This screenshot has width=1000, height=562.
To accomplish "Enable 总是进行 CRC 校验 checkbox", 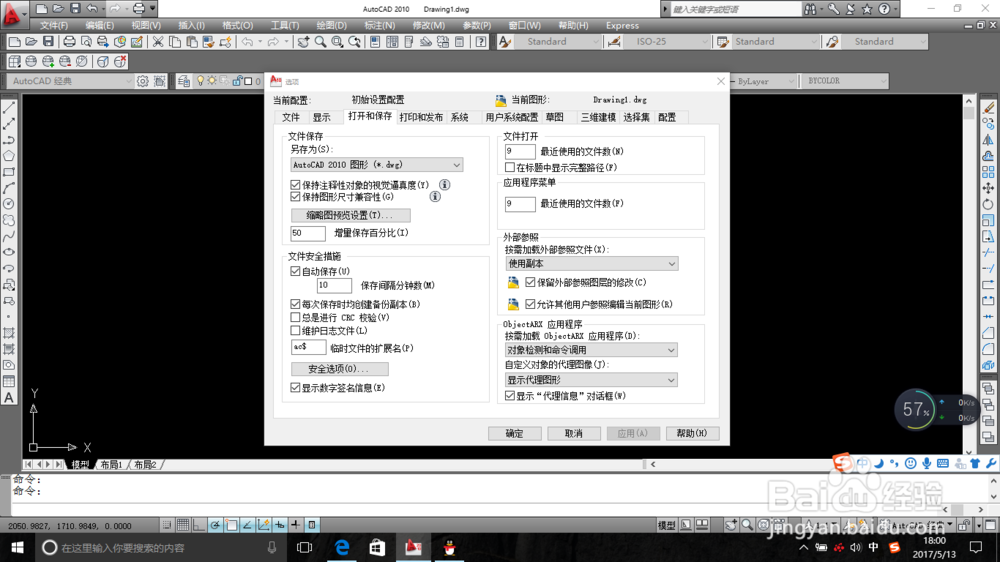I will point(295,317).
